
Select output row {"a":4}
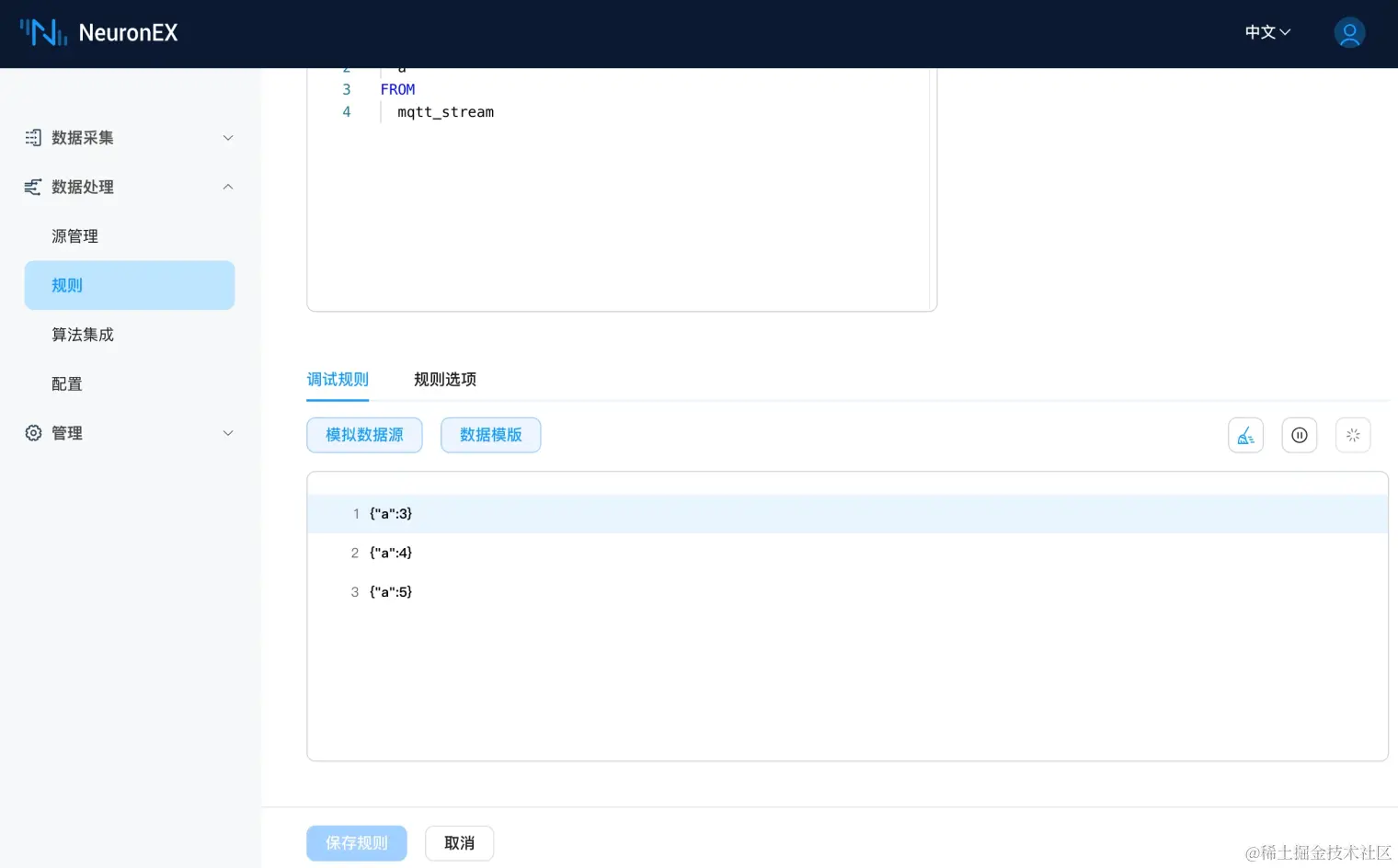click(x=847, y=553)
